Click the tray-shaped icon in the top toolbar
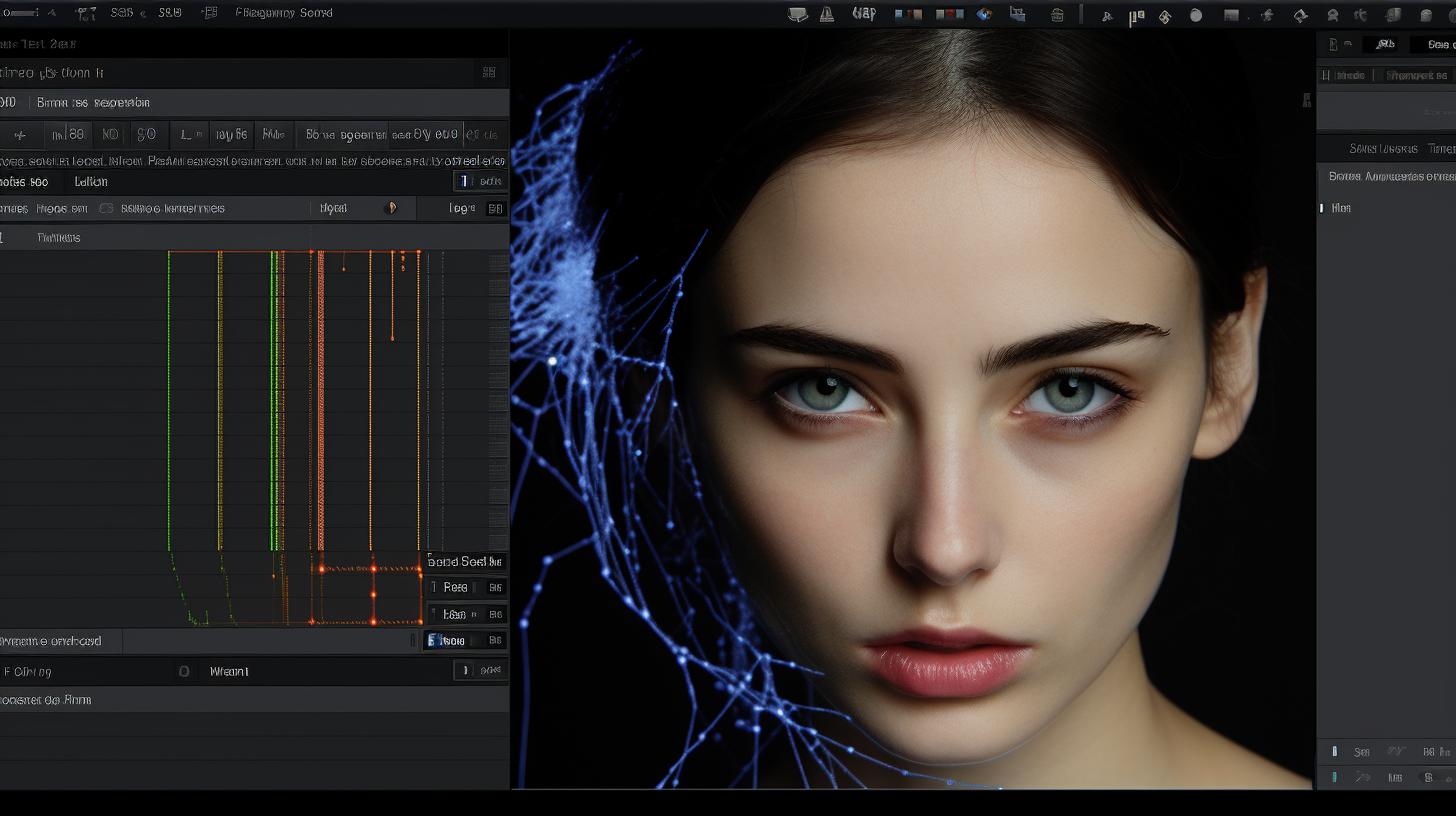This screenshot has height=816, width=1456. [x=798, y=14]
